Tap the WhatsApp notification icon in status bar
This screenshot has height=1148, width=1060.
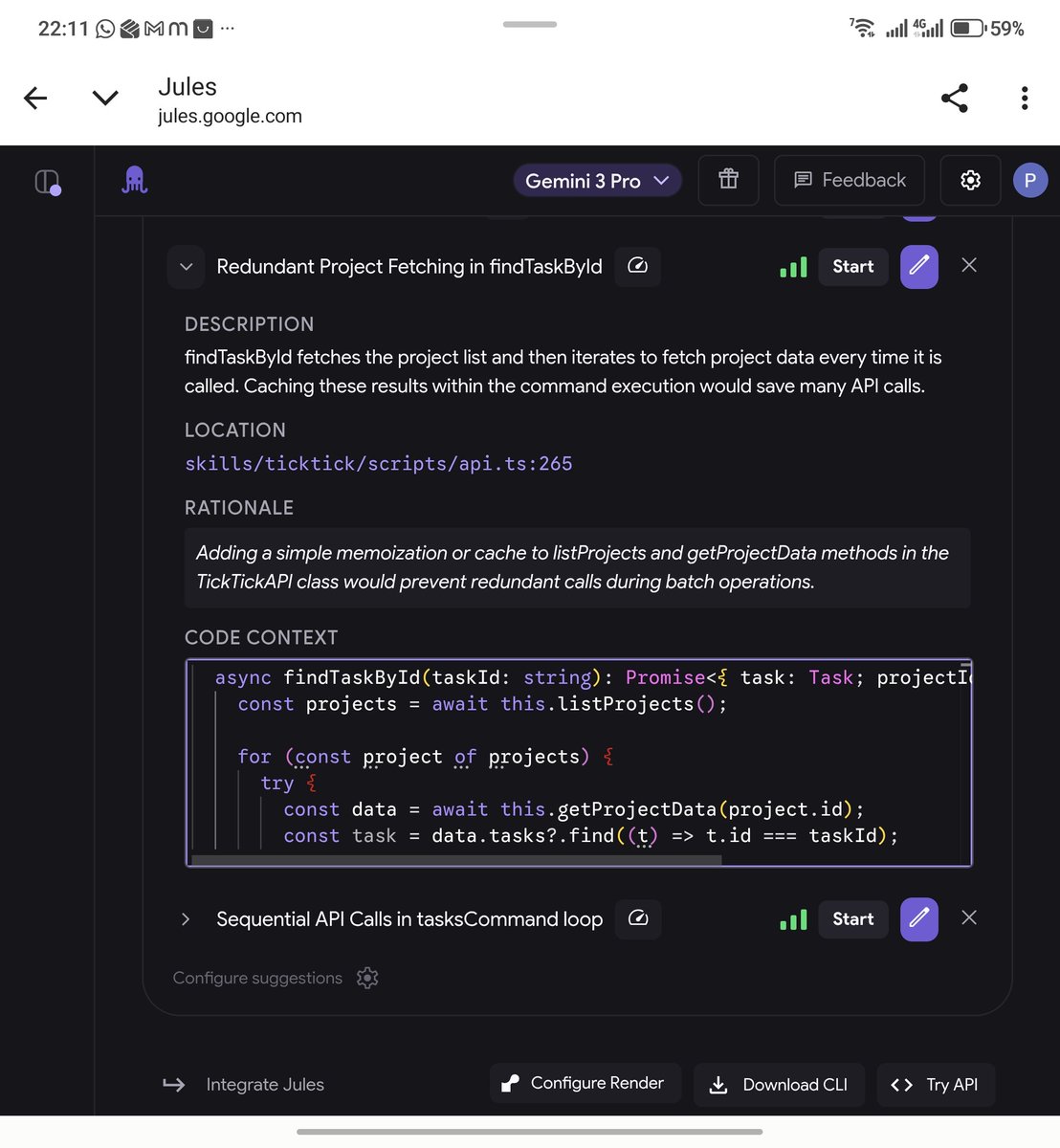[105, 29]
